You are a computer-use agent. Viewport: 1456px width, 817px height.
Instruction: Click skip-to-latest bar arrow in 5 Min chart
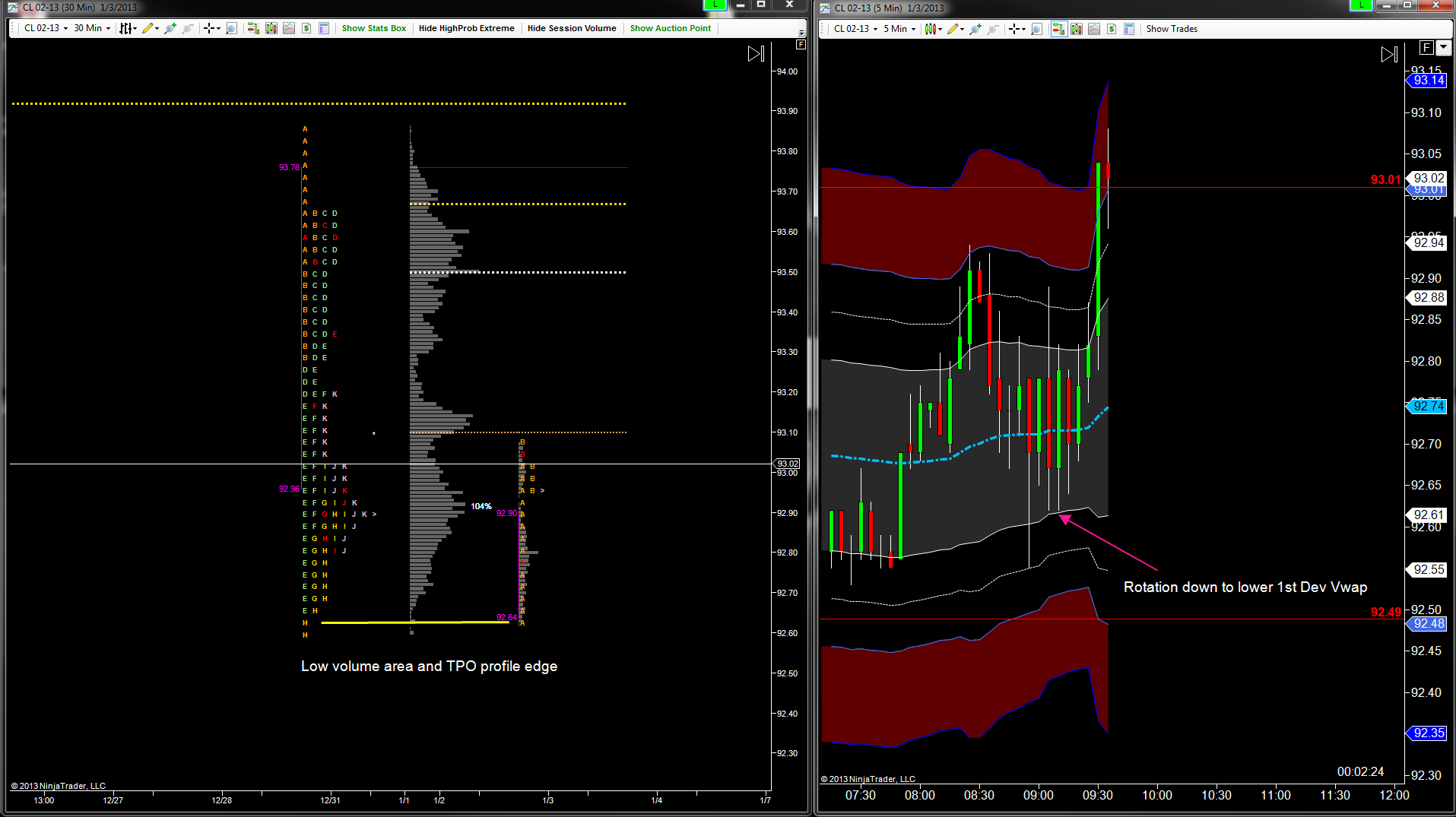pos(1389,55)
